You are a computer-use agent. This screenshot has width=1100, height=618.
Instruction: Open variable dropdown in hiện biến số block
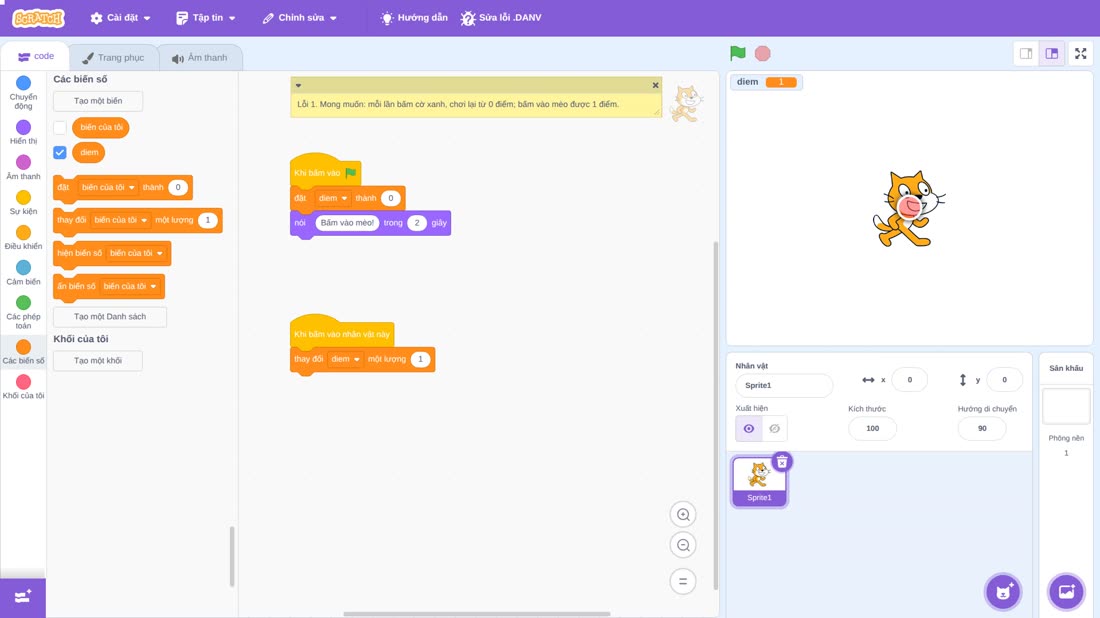[136, 253]
